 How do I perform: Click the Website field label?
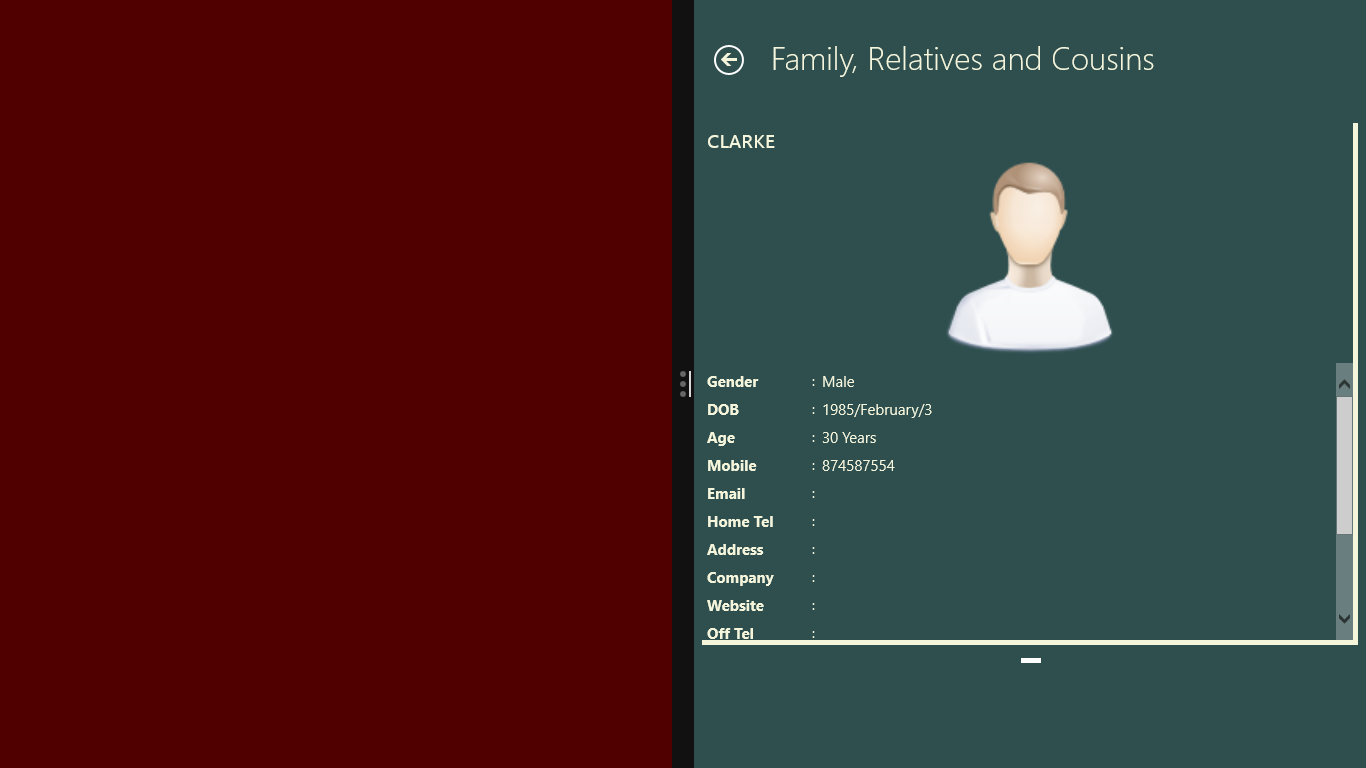coord(735,606)
